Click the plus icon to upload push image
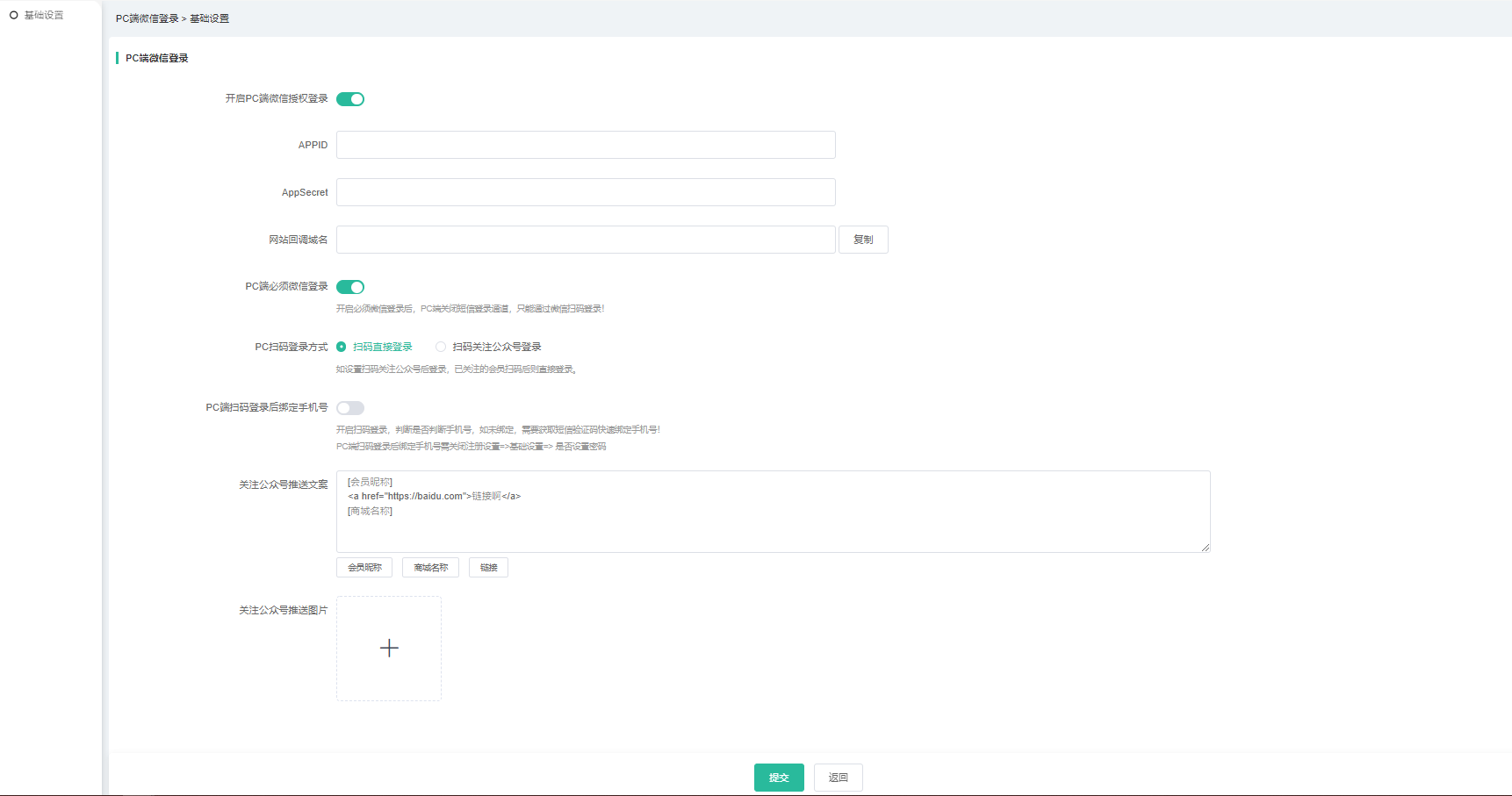This screenshot has width=1512, height=796. 389,649
